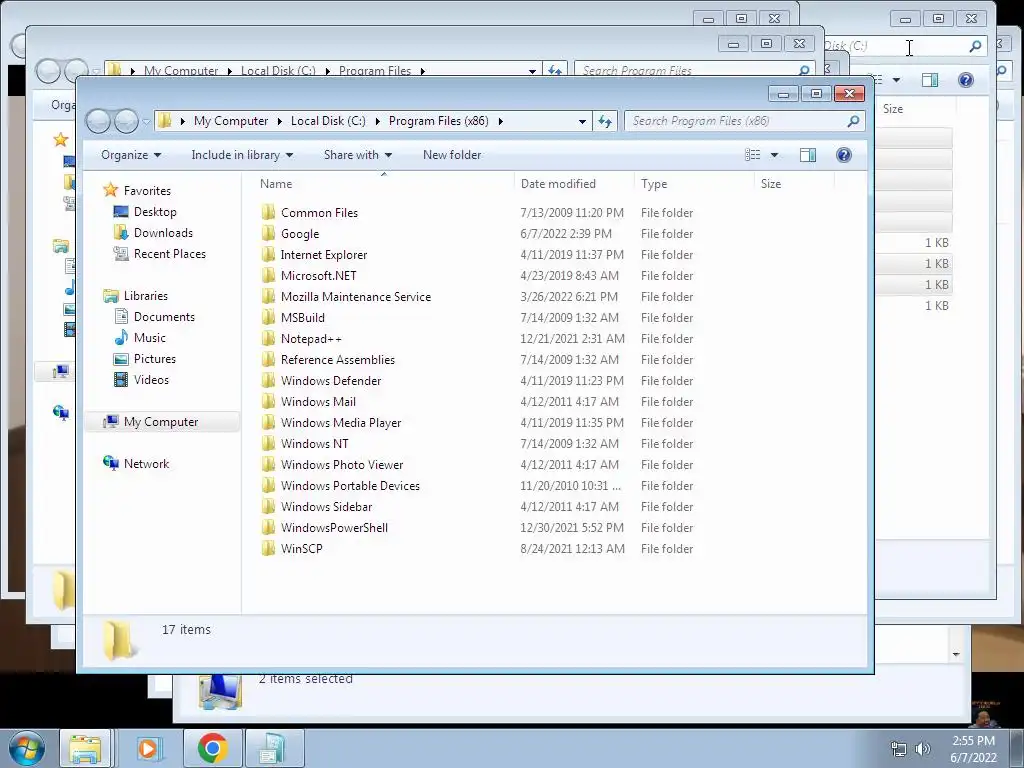Open the Organize menu
Viewport: 1024px width, 768px height.
[x=131, y=155]
